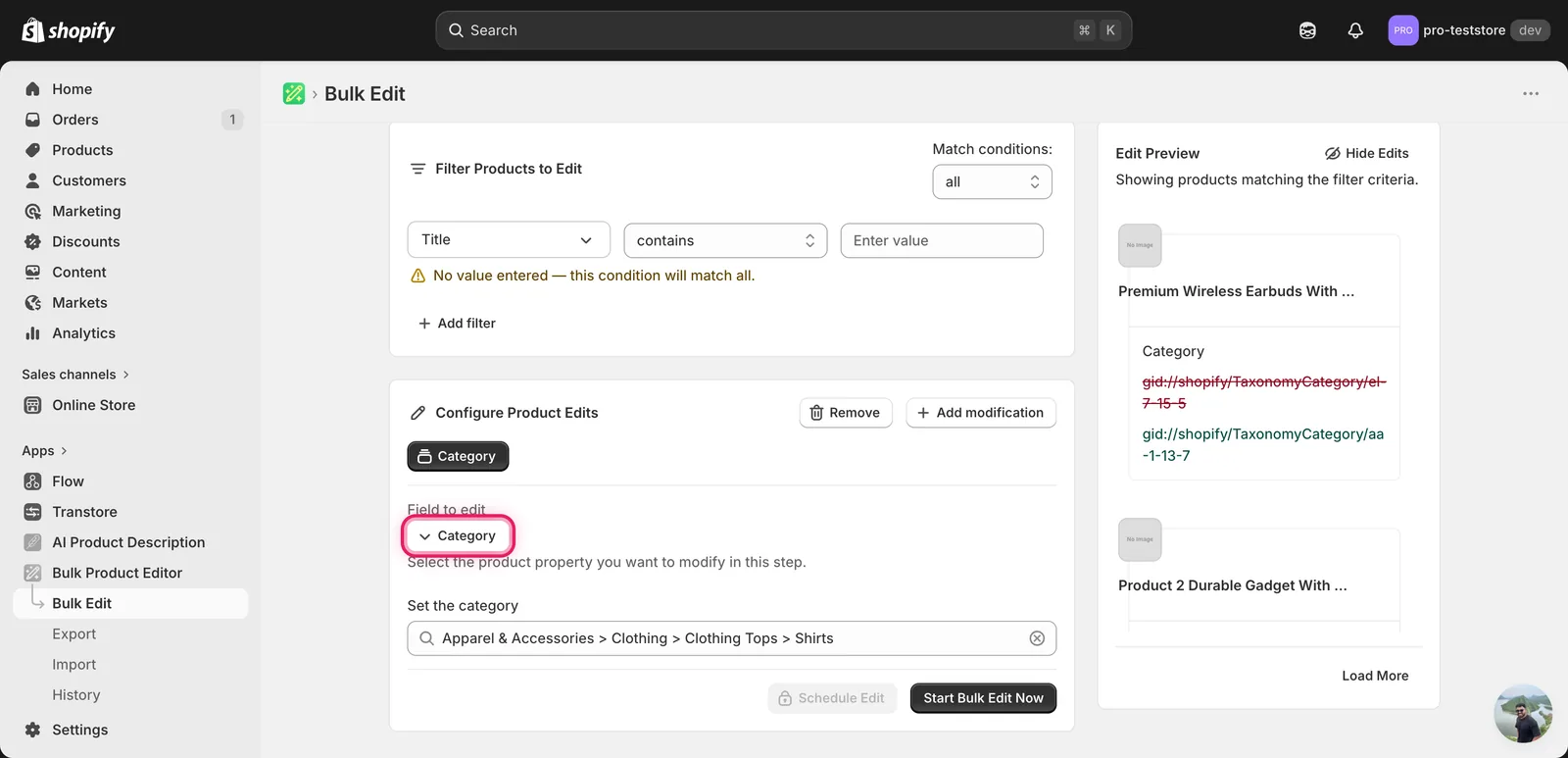Click the Transtore app icon
This screenshot has height=758, width=1568.
[x=32, y=512]
